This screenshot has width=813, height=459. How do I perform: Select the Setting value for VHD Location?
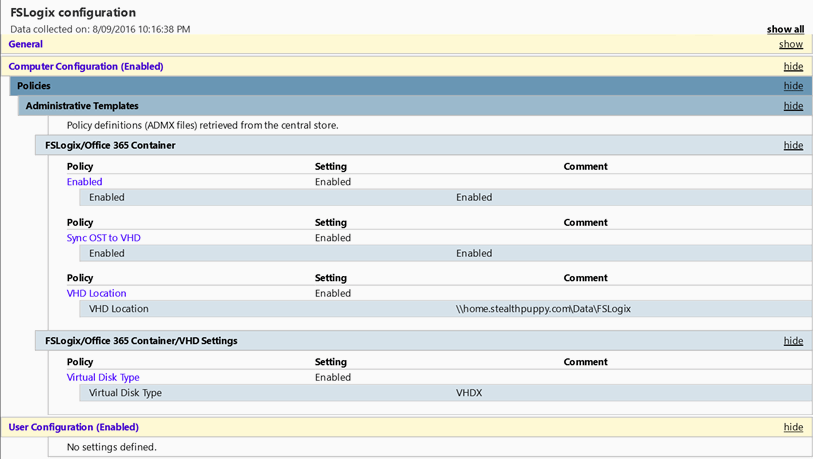pyautogui.click(x=333, y=294)
